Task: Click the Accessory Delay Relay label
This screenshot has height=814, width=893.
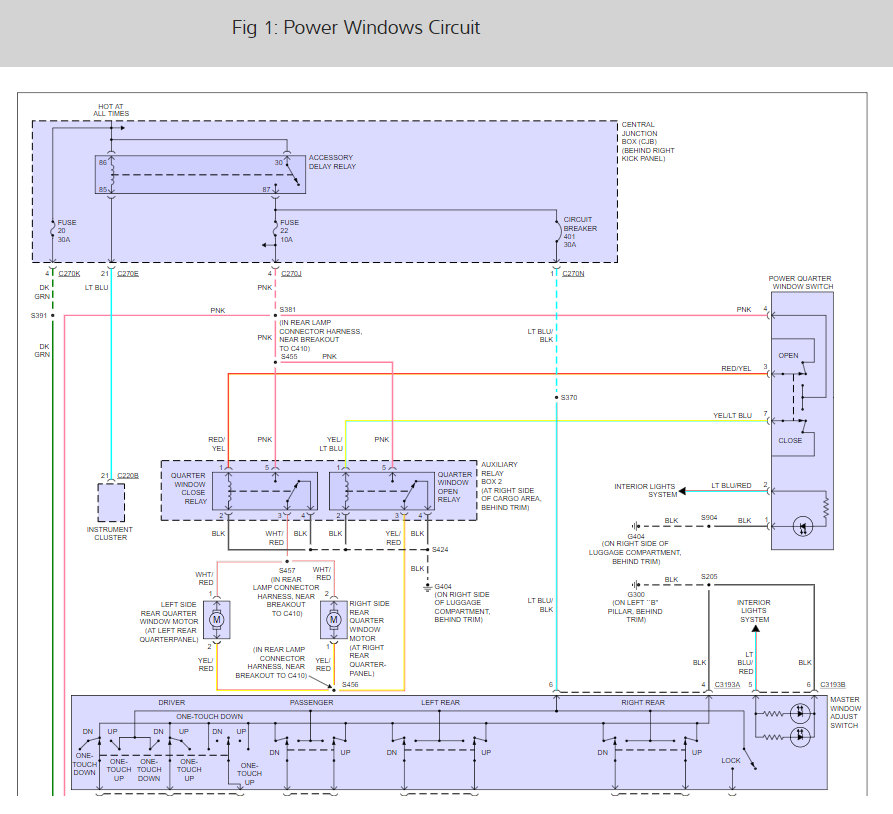Action: click(331, 162)
